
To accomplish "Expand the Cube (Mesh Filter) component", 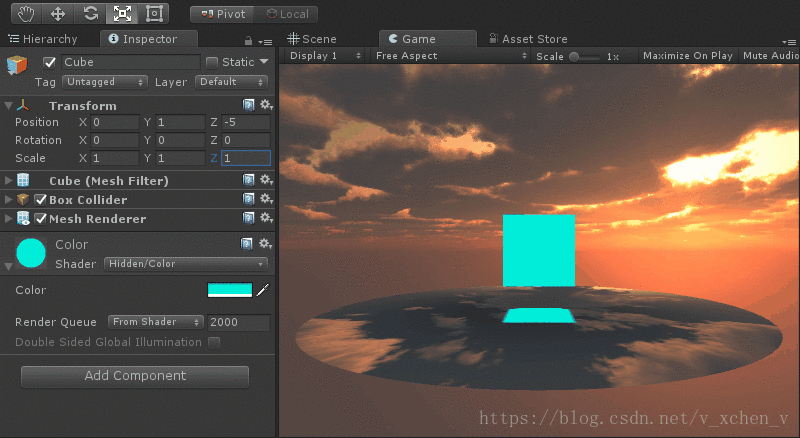I will 8,180.
